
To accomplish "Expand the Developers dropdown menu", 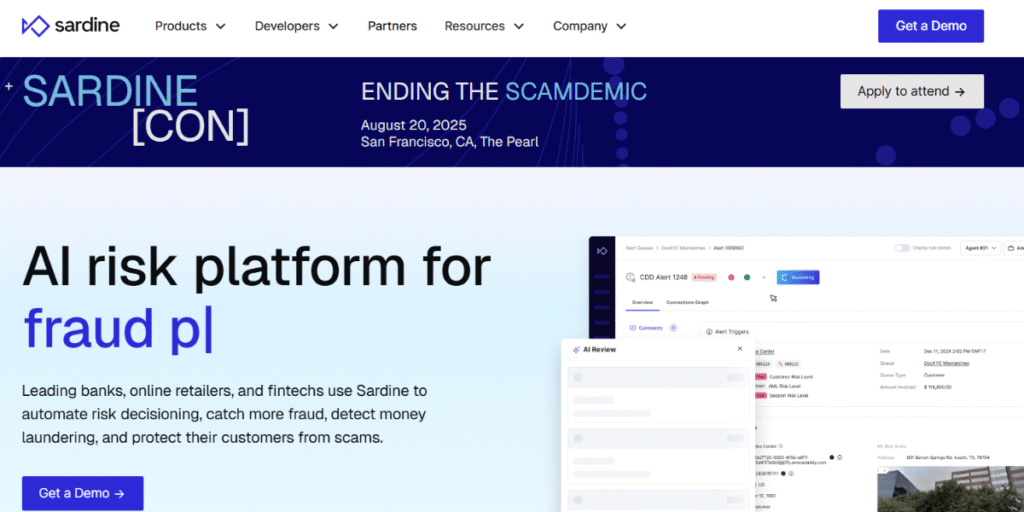I will pos(296,26).
